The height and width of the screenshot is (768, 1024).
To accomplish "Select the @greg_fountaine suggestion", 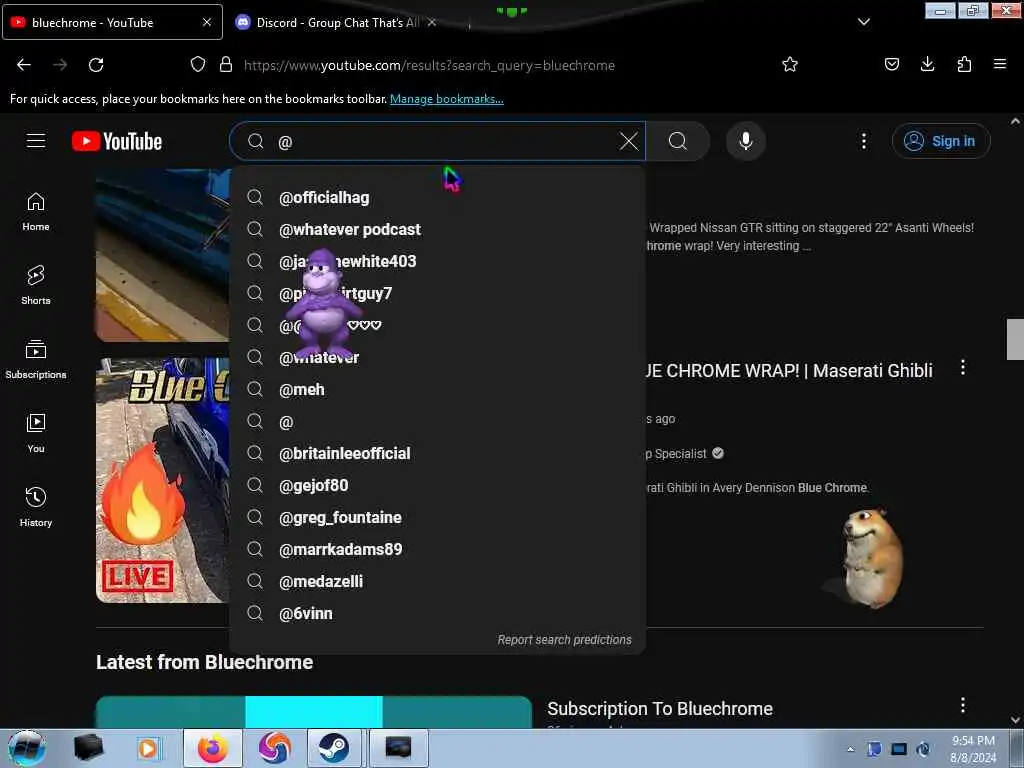I will (438, 517).
